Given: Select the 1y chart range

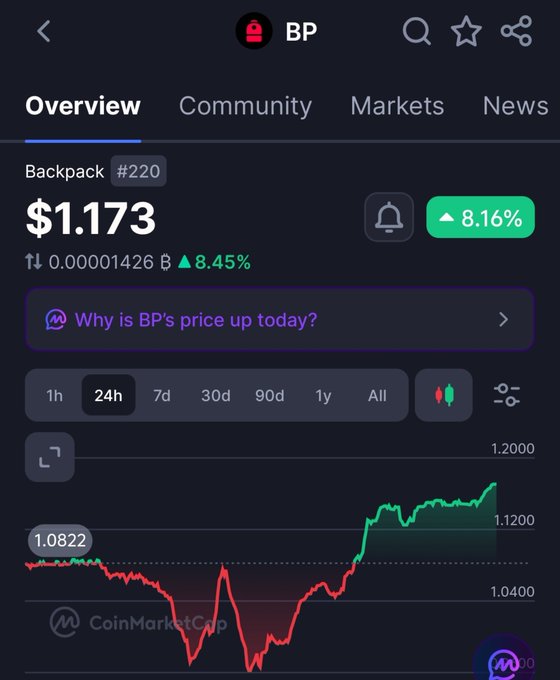Looking at the screenshot, I should coord(323,396).
